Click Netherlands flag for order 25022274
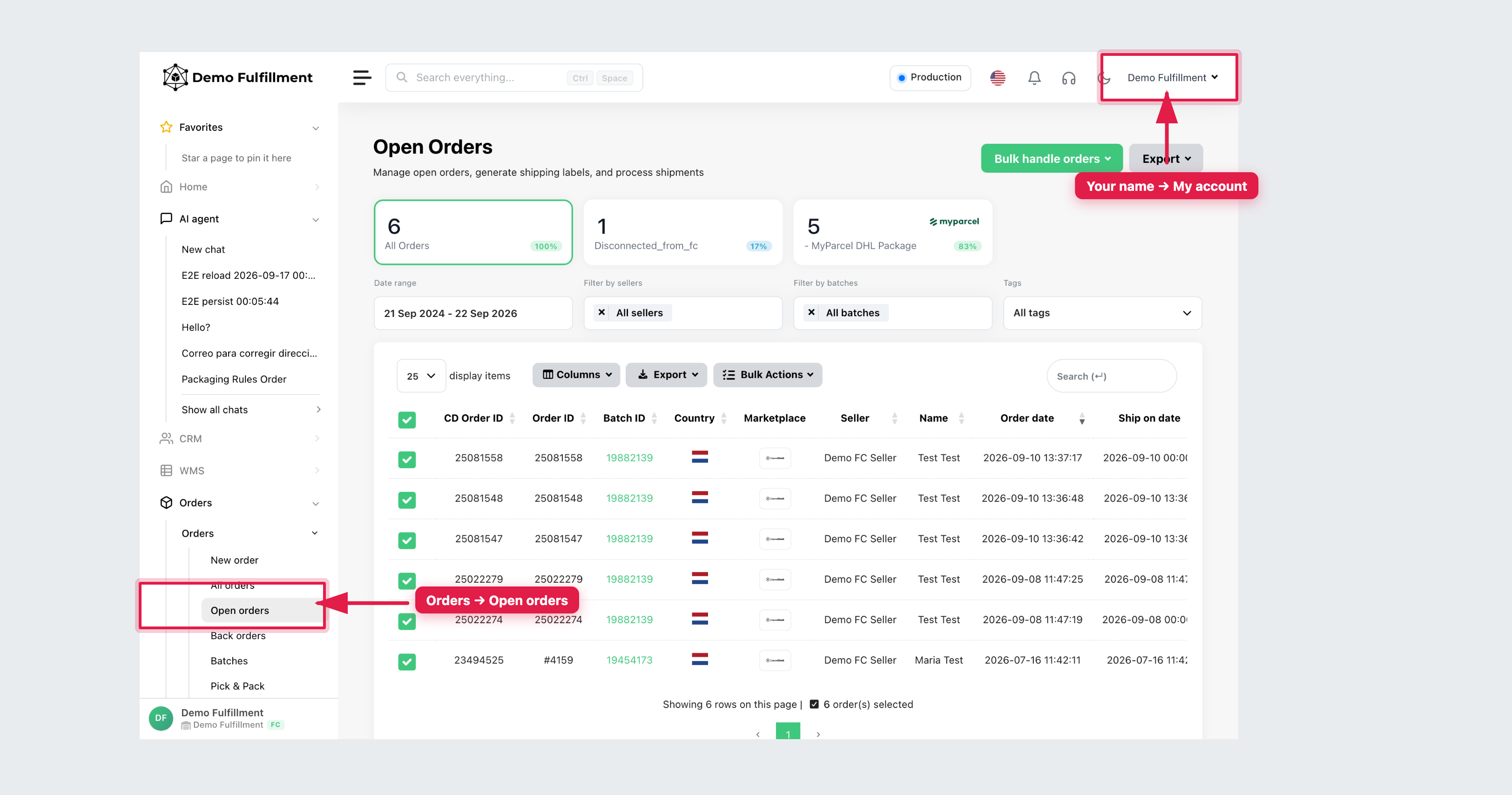 (x=700, y=619)
